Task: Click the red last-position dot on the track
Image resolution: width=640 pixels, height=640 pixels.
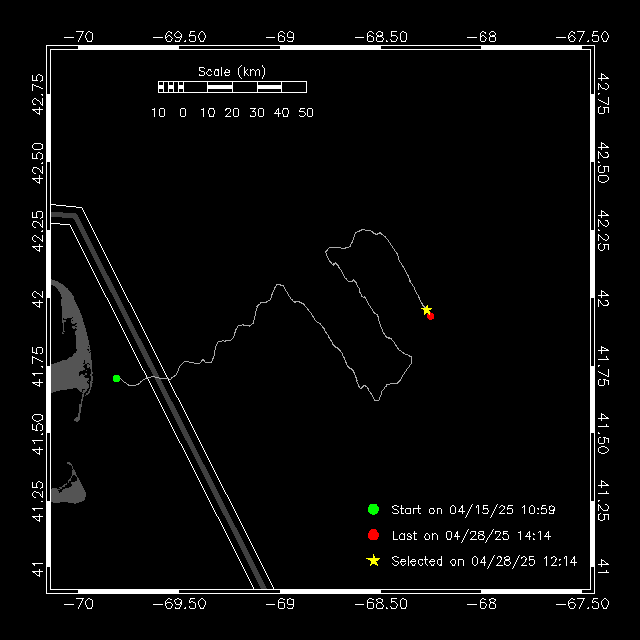Action: (431, 316)
